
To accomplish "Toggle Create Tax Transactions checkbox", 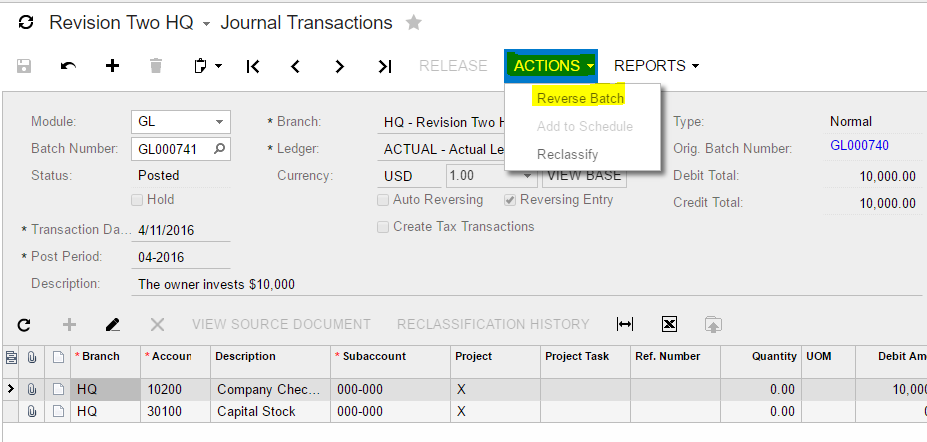I will click(383, 227).
